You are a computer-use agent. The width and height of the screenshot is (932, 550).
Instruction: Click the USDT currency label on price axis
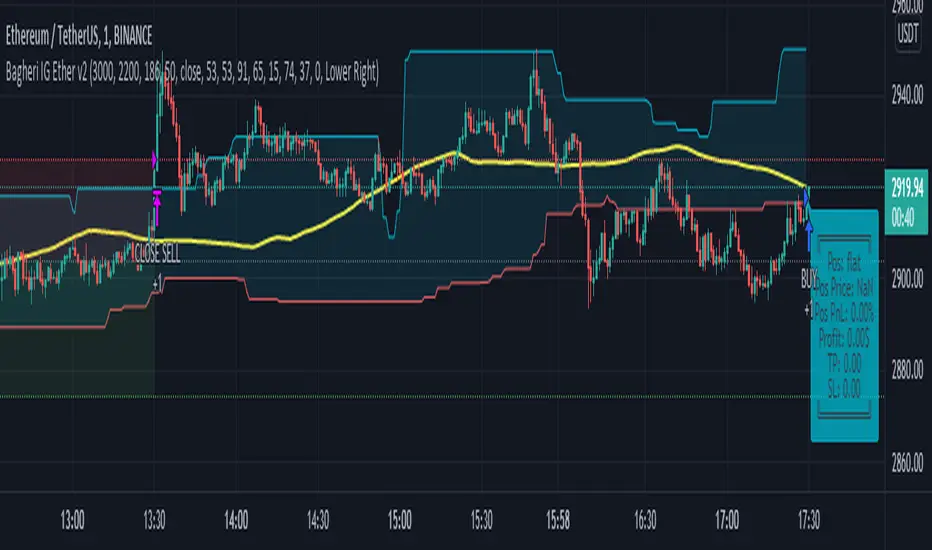908,33
